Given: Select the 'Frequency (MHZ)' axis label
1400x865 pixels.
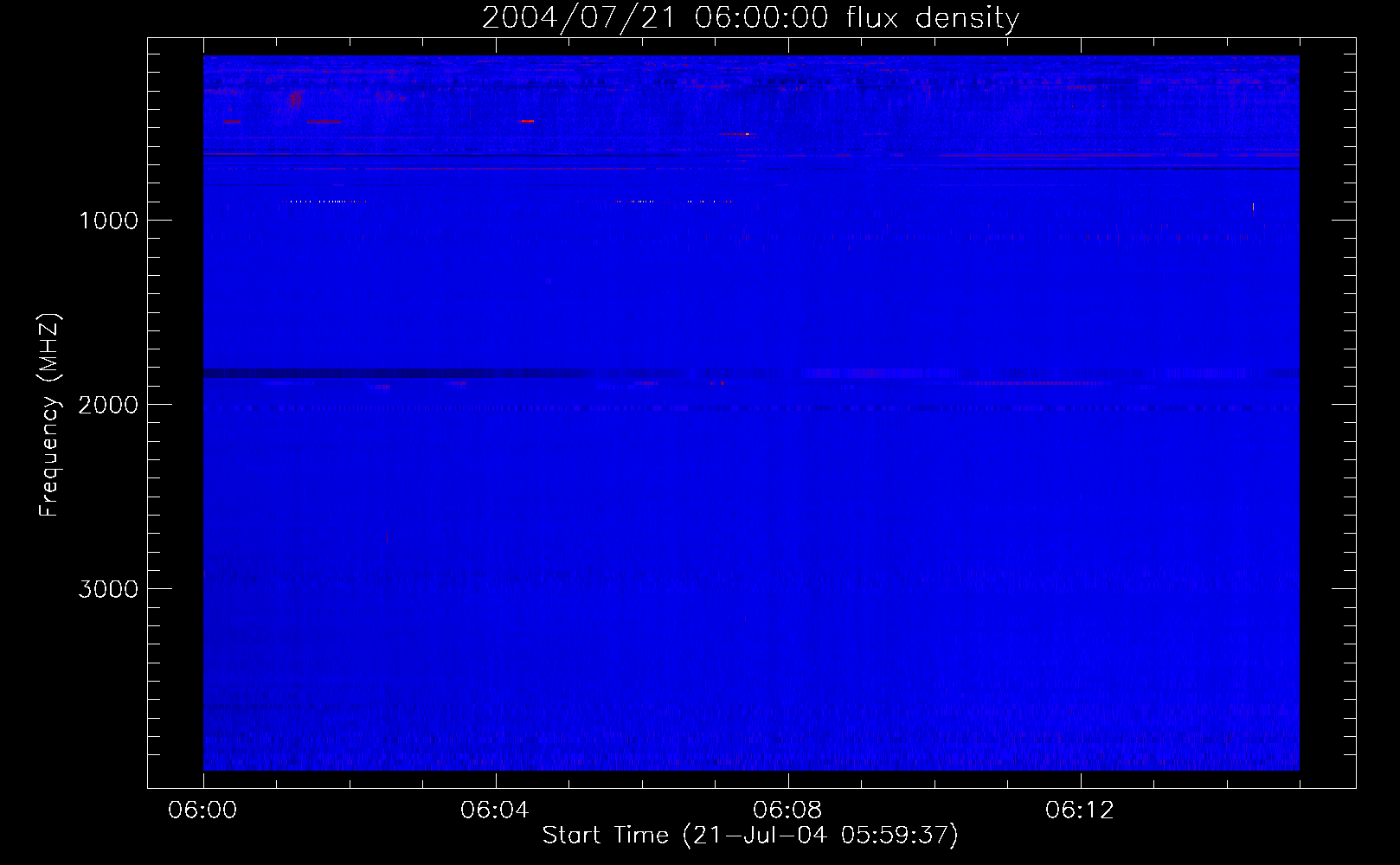Looking at the screenshot, I should 50,414.
